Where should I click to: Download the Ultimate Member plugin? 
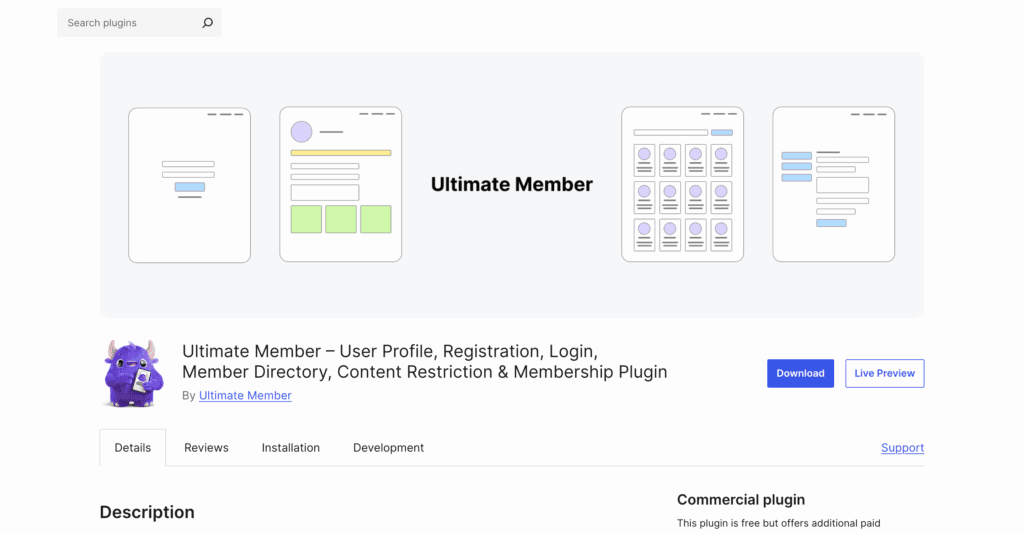(800, 374)
